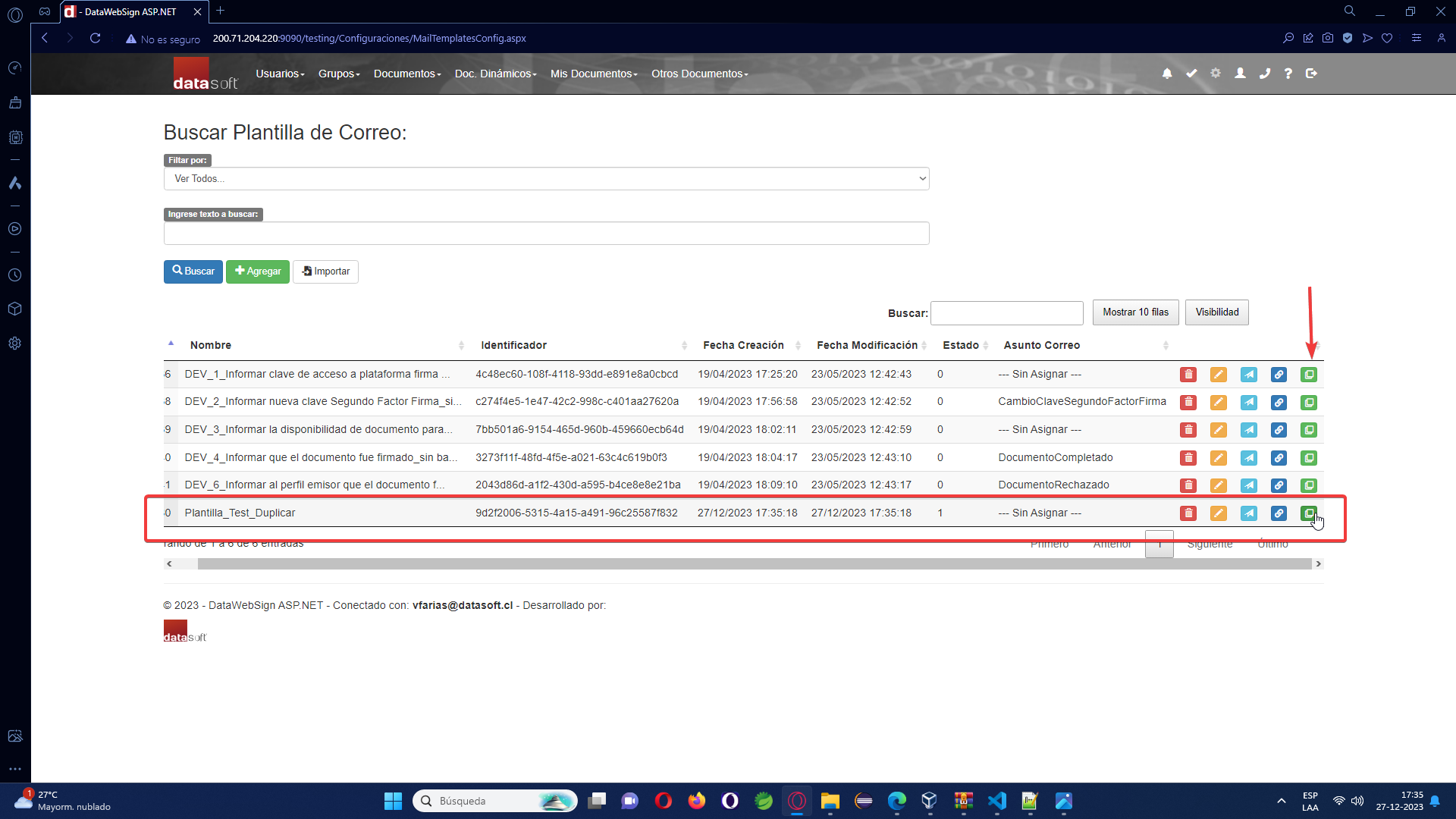Open Visual Studio Code from taskbar
1456x819 pixels.
(996, 801)
